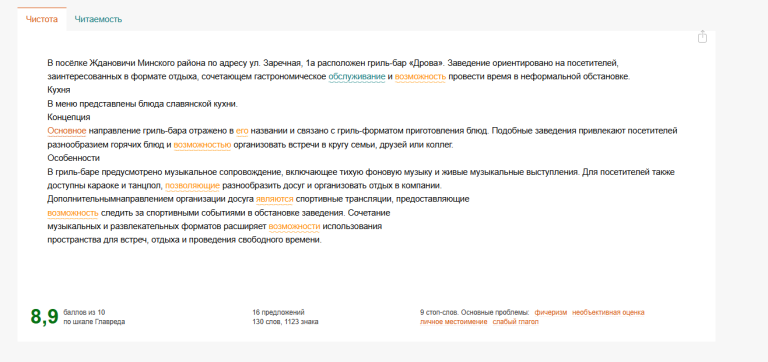Click highlighted «возможность» before «следить»

(73, 213)
